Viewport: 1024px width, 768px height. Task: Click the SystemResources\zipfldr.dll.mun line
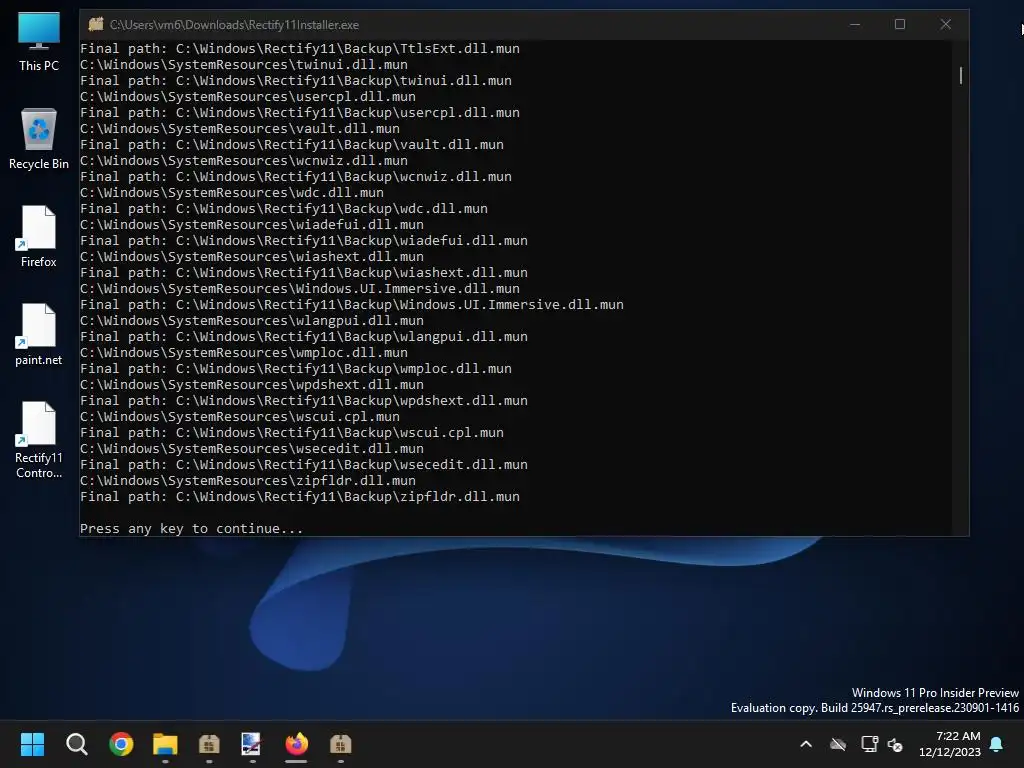[248, 481]
